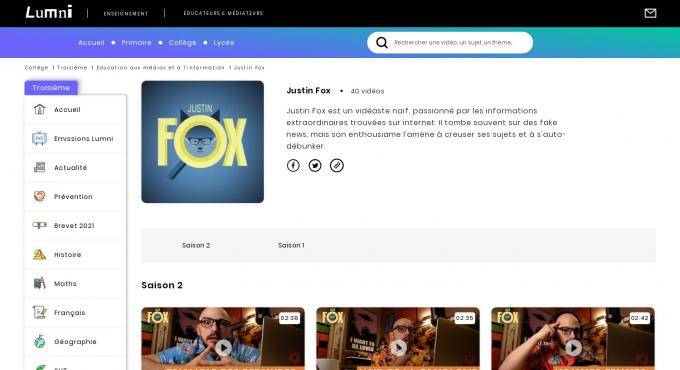Open Éducateurs & Médiateurs header link

point(223,13)
